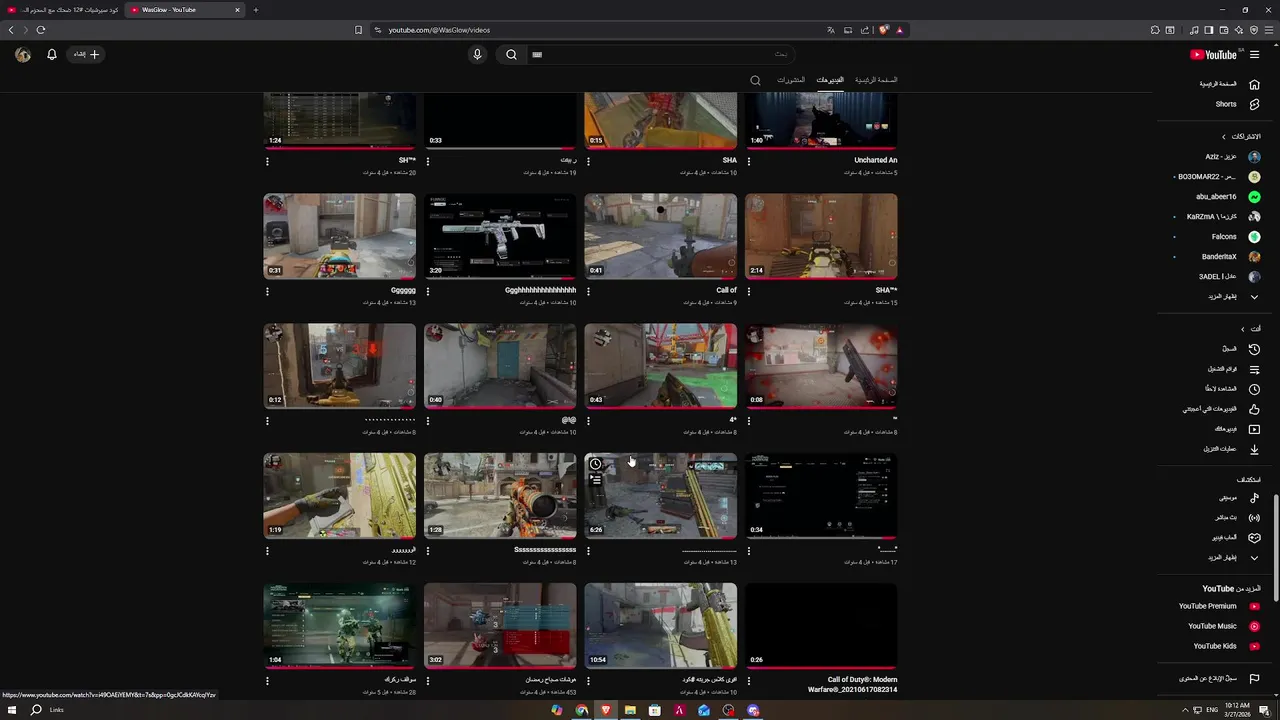Open browser main menu
1280x720 pixels.
[x=1268, y=30]
